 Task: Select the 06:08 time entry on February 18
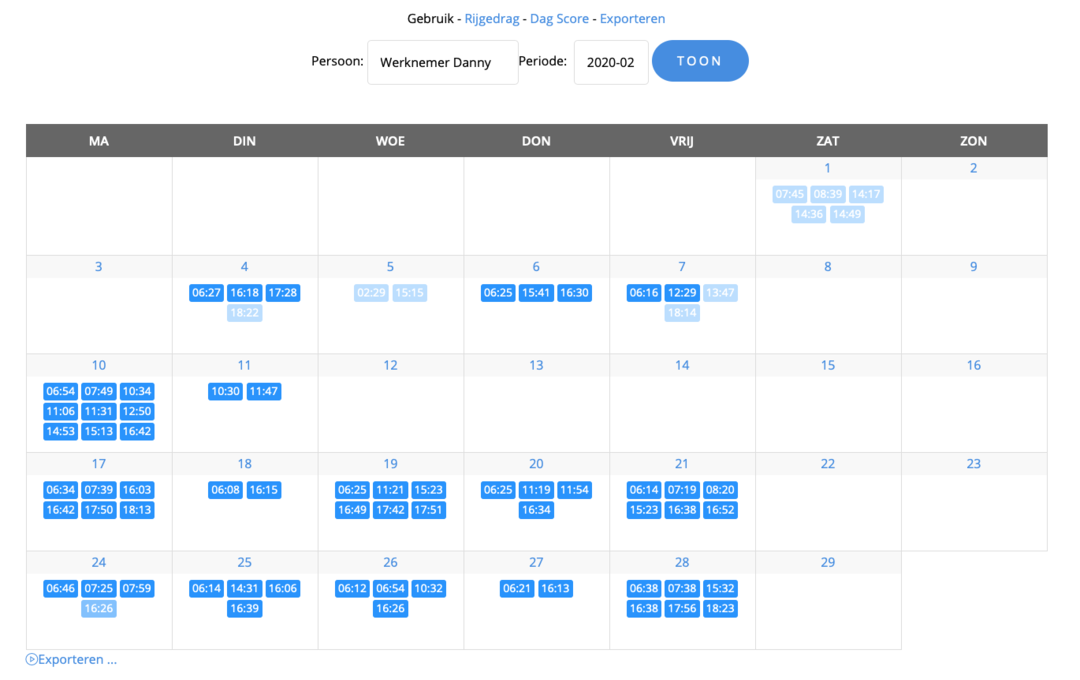click(x=225, y=490)
